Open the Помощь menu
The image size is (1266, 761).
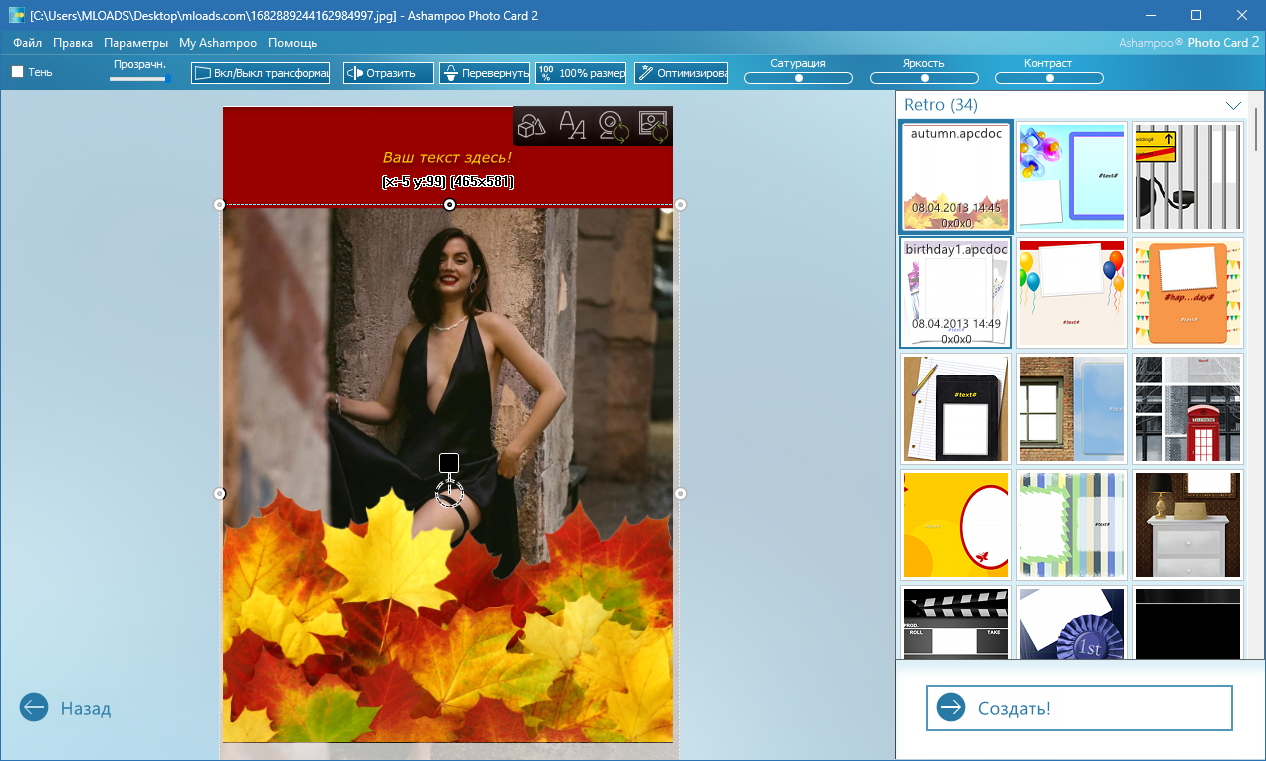pos(292,43)
